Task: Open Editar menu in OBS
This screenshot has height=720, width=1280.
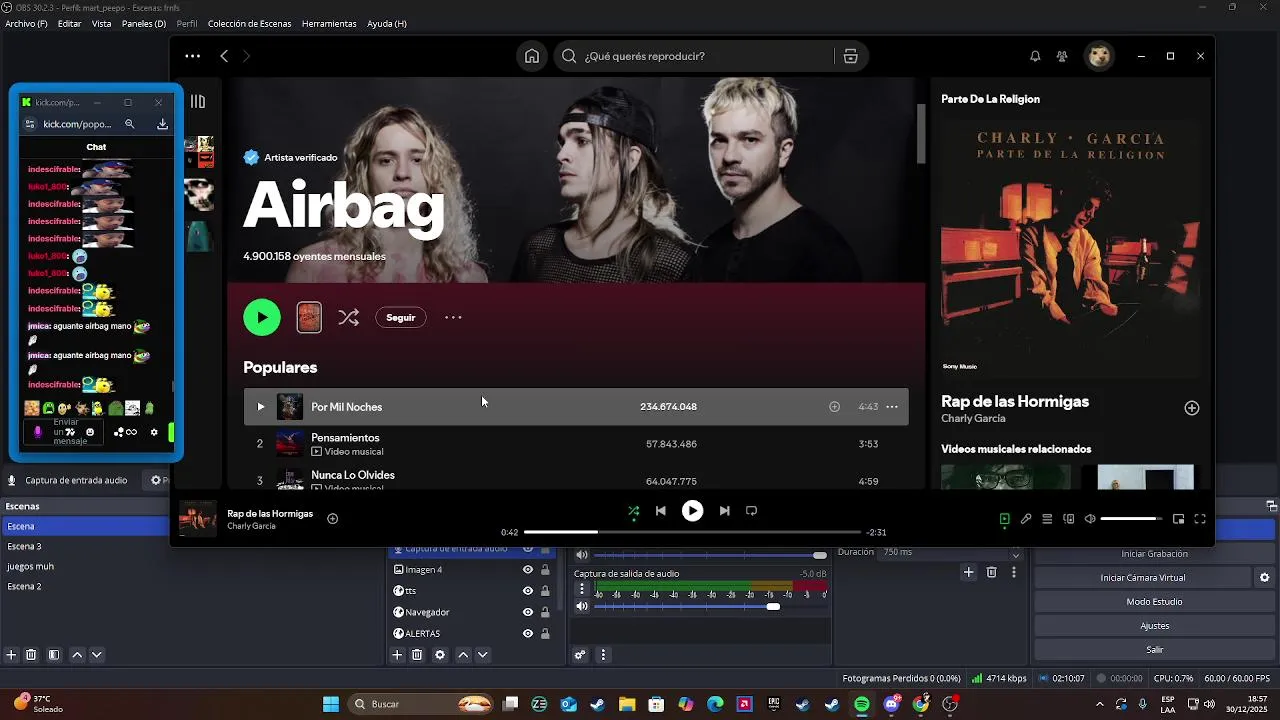Action: point(70,23)
